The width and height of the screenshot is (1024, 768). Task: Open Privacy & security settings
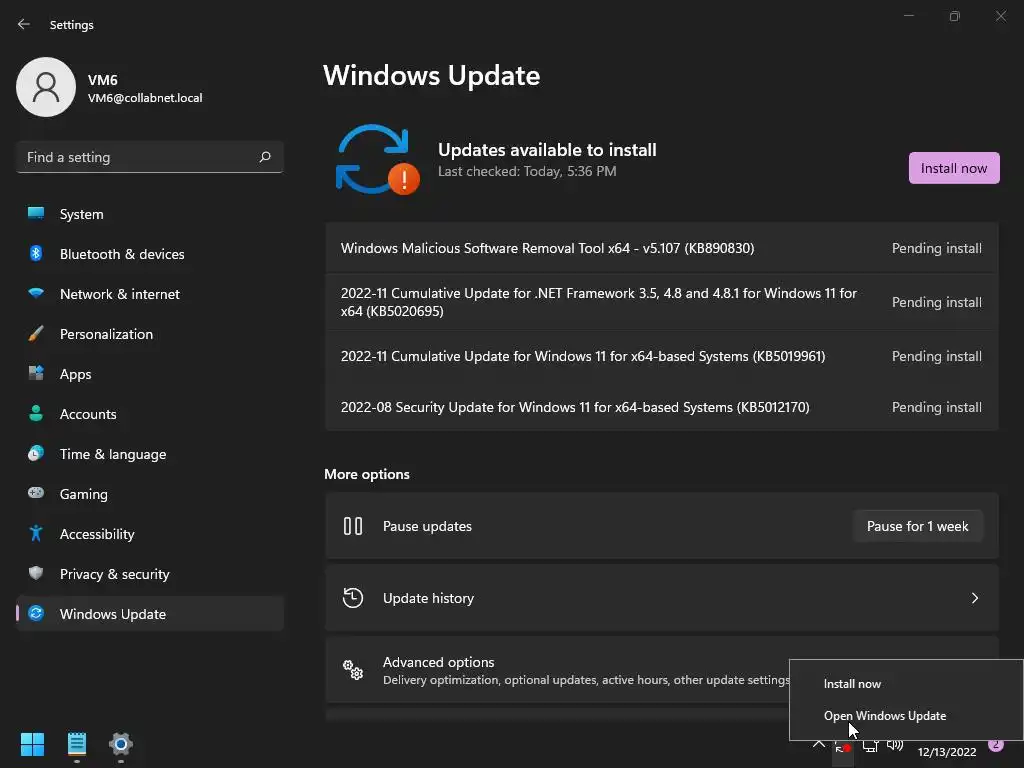pos(150,574)
